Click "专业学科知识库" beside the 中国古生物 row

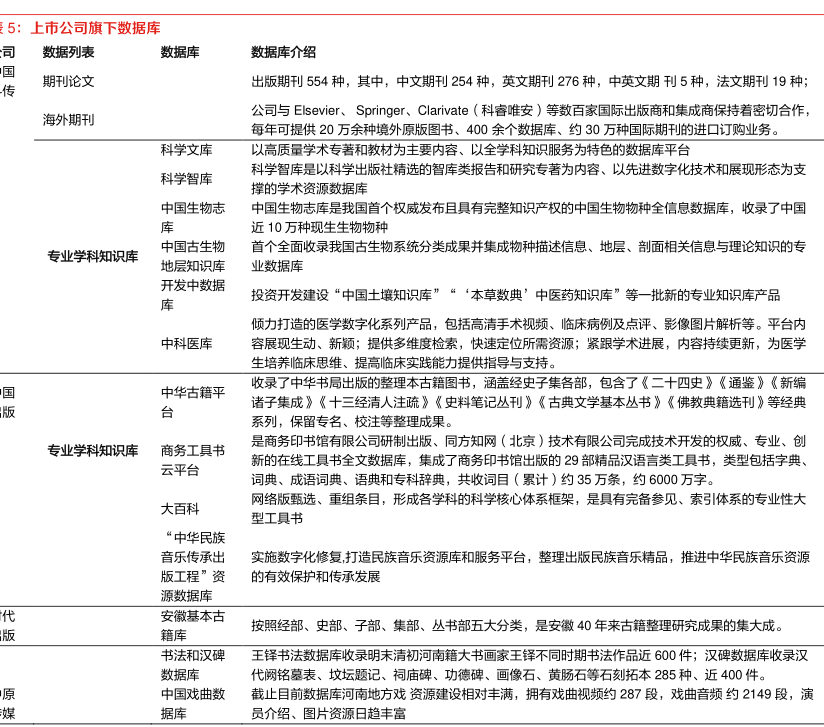(92, 256)
